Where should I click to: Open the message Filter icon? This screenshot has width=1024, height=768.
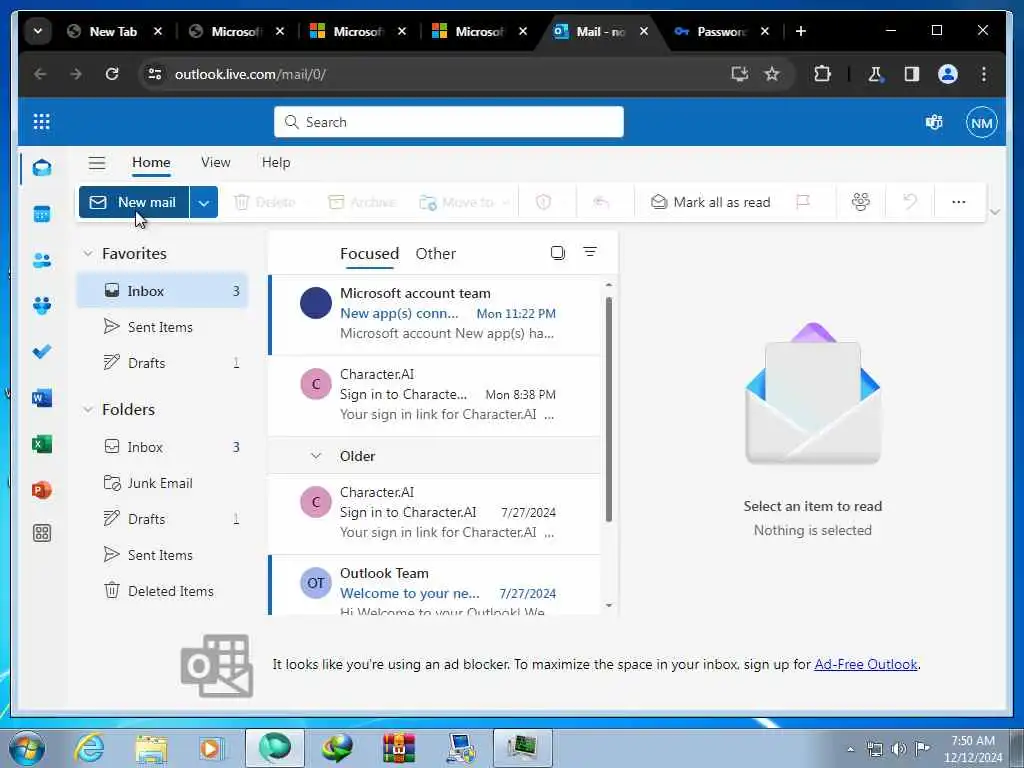590,252
